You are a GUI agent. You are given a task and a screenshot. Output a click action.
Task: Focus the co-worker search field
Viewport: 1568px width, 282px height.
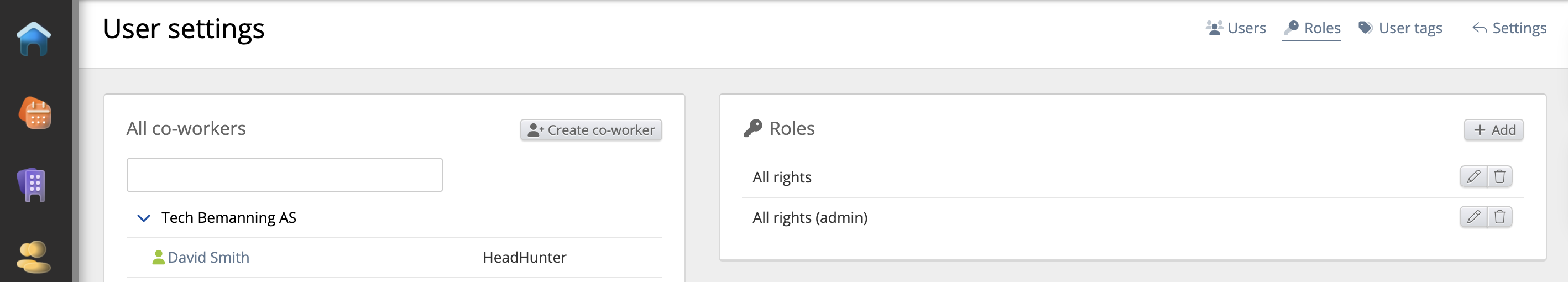click(x=284, y=175)
